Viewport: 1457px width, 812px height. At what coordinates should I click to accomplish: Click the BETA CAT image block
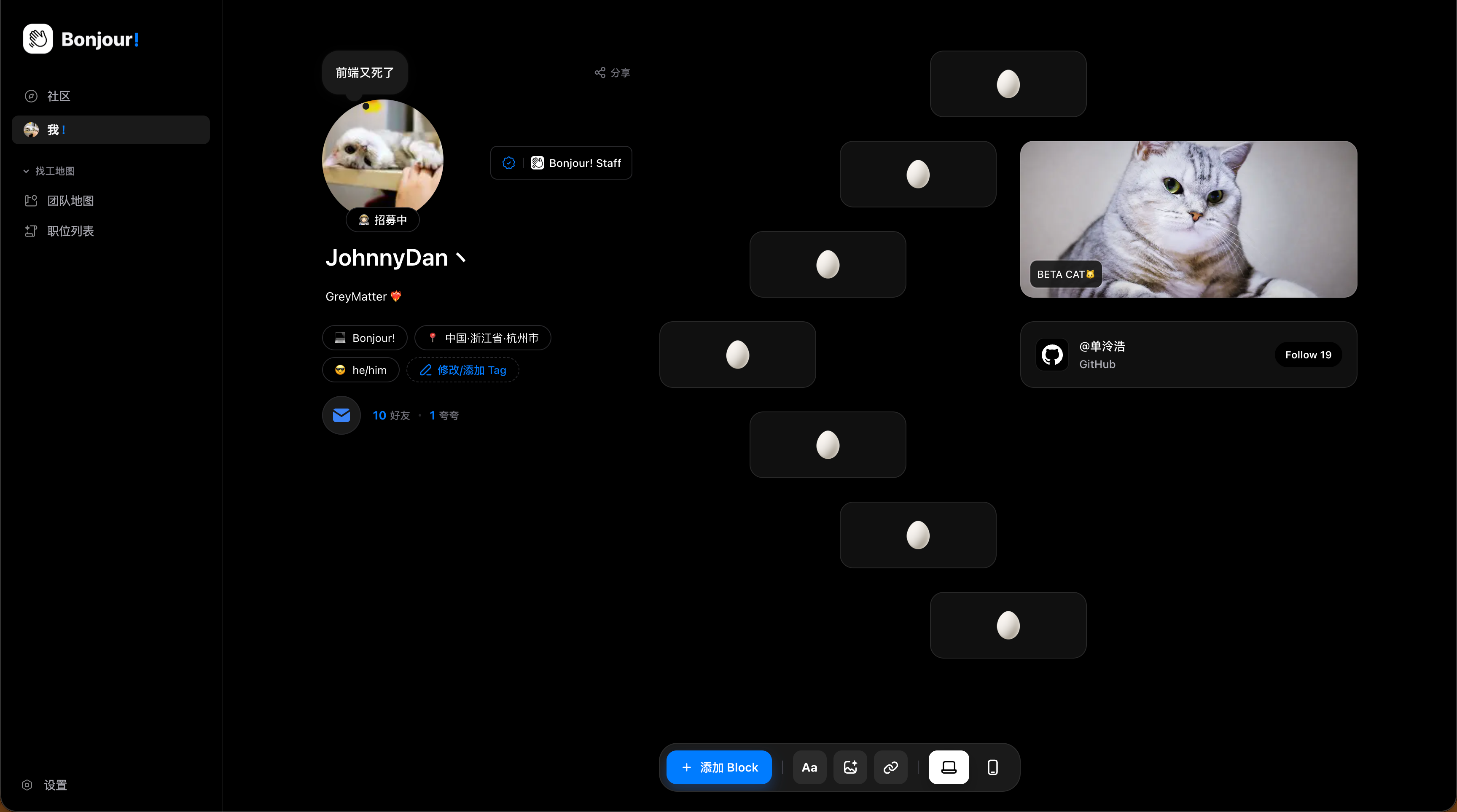tap(1188, 219)
